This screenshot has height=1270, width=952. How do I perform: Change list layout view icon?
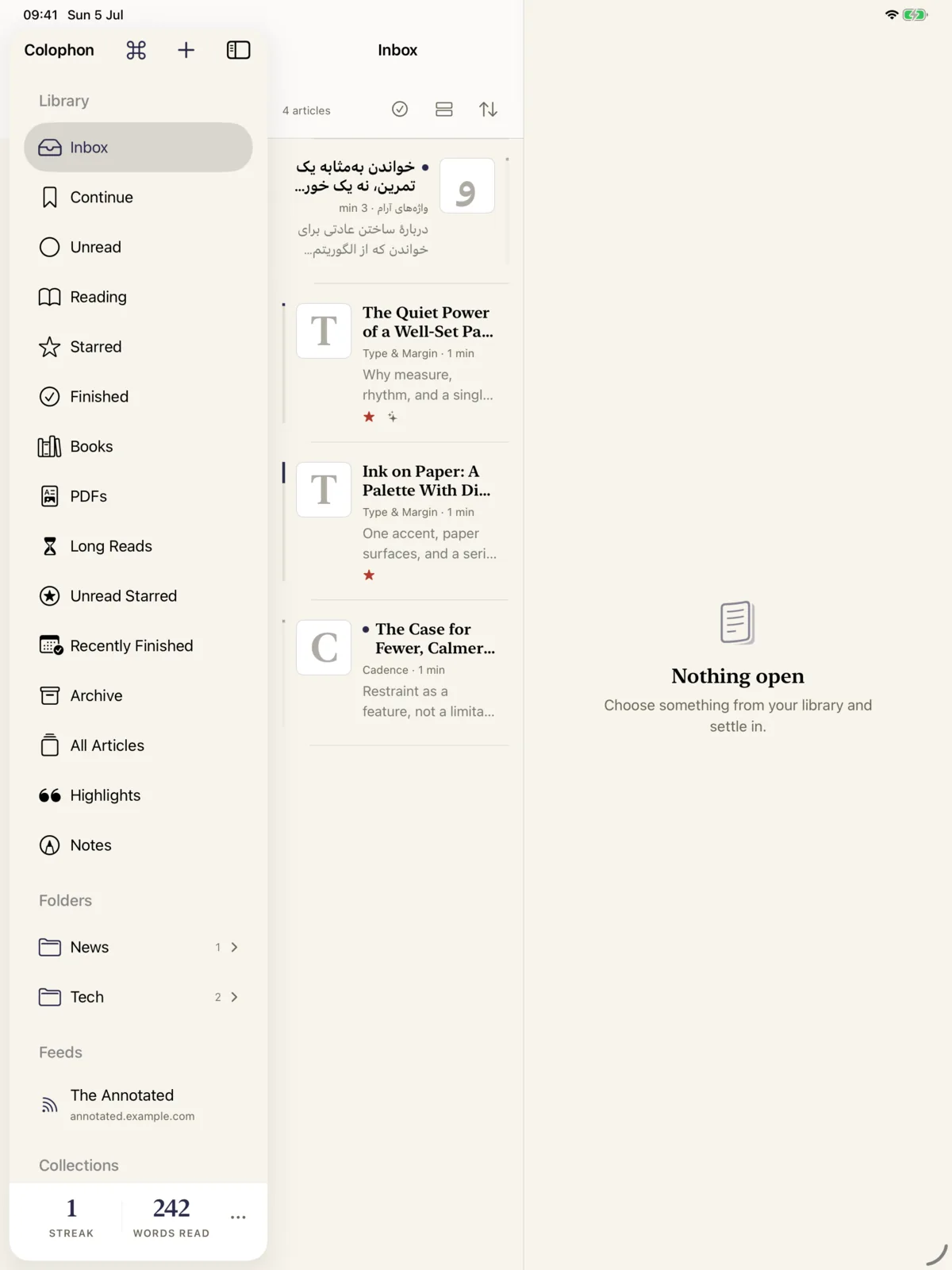[x=444, y=110]
